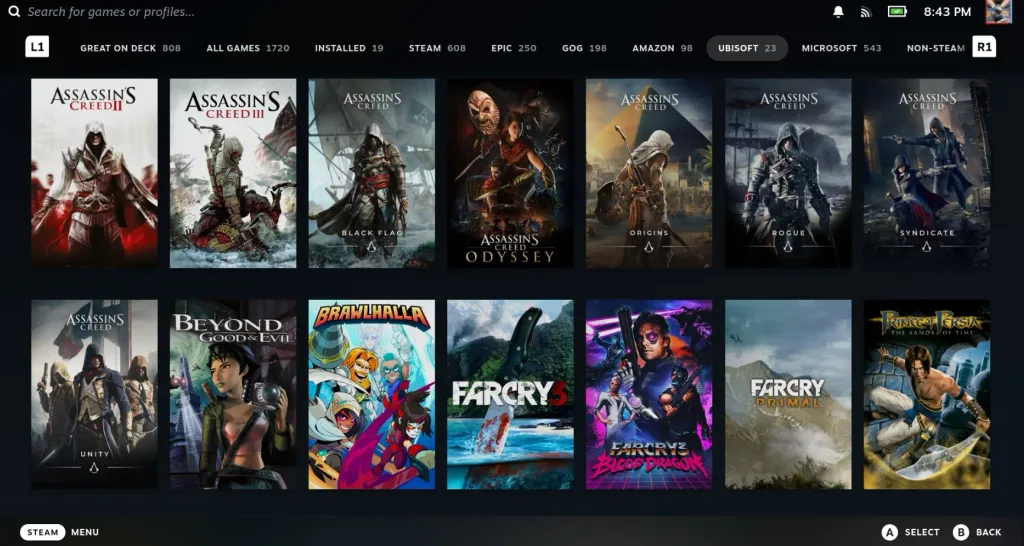Click the A Select button glyph
The height and width of the screenshot is (546, 1024).
coord(889,532)
